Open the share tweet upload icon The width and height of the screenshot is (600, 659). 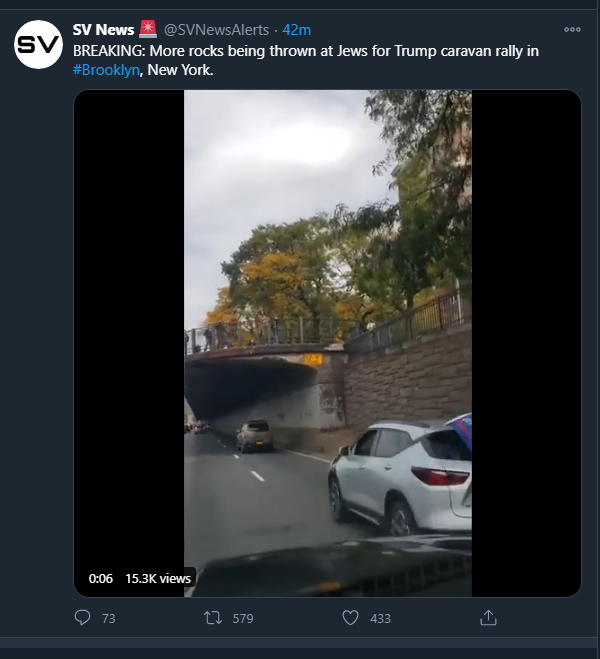tap(488, 618)
